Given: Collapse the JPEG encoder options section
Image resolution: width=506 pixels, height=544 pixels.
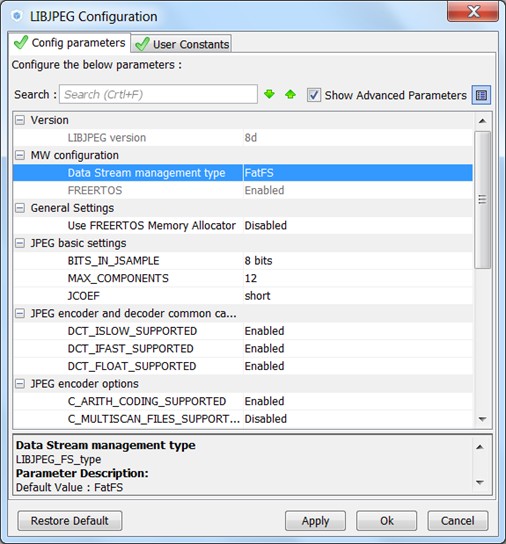Looking at the screenshot, I should [20, 384].
